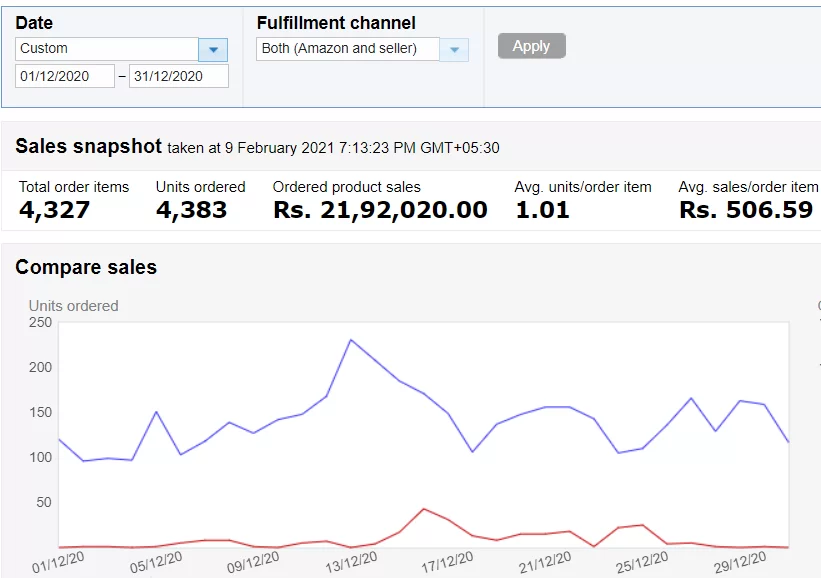Click Ordered product sales amount Rs. 21,92,020.00
This screenshot has width=821, height=578.
point(380,210)
